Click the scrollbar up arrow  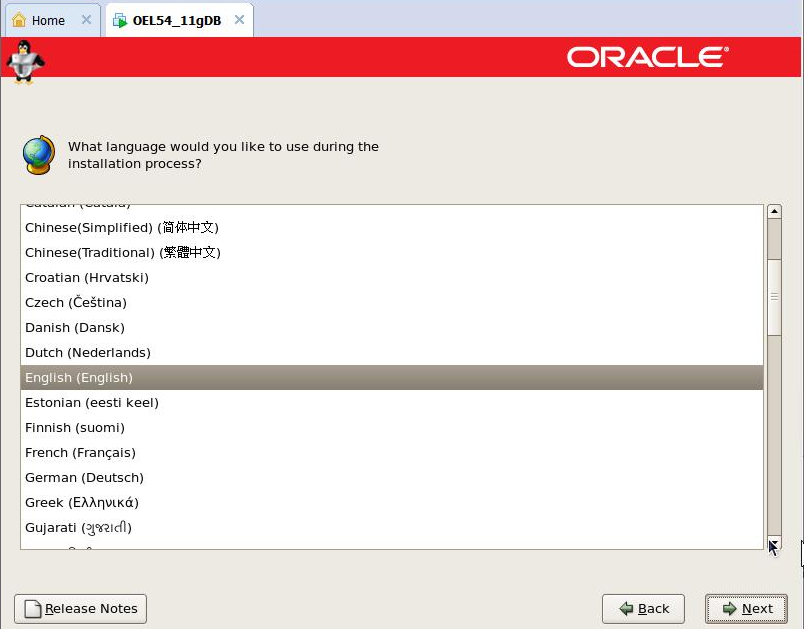coord(774,211)
